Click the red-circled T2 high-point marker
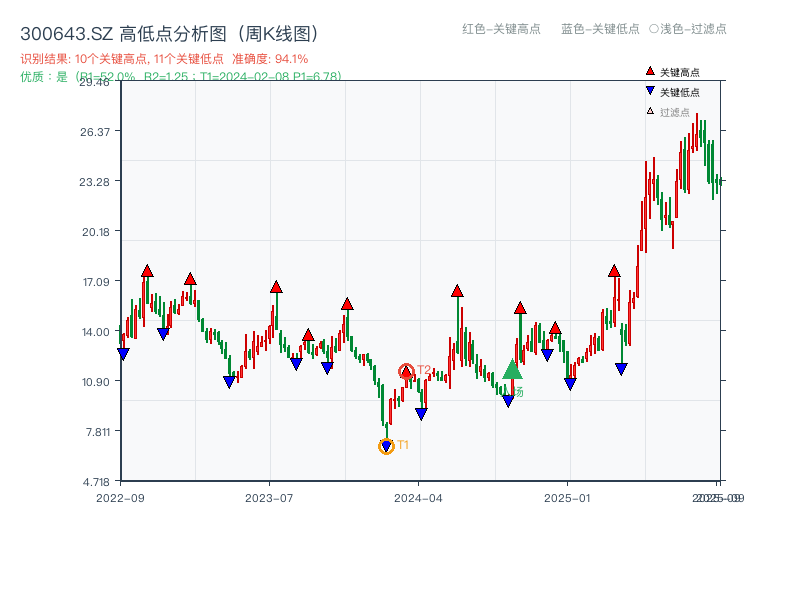This screenshot has height=600, width=800. click(406, 372)
